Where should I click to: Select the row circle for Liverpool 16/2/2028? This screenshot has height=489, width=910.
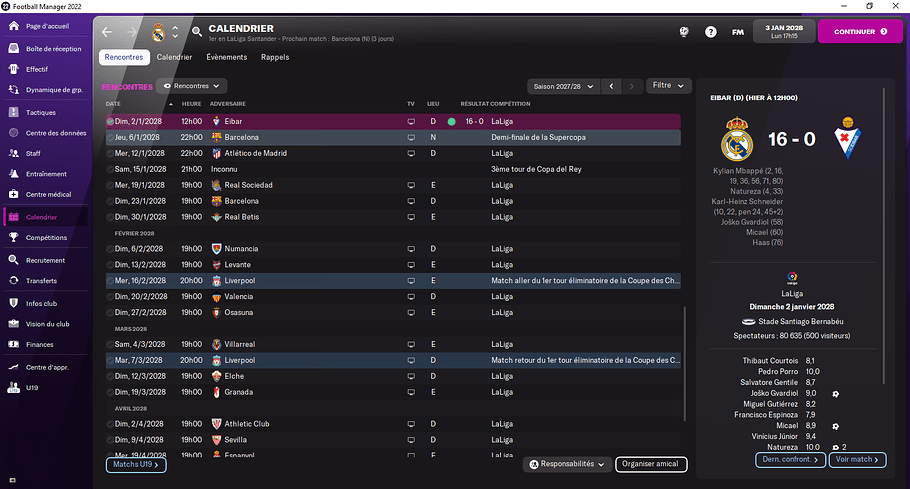110,281
